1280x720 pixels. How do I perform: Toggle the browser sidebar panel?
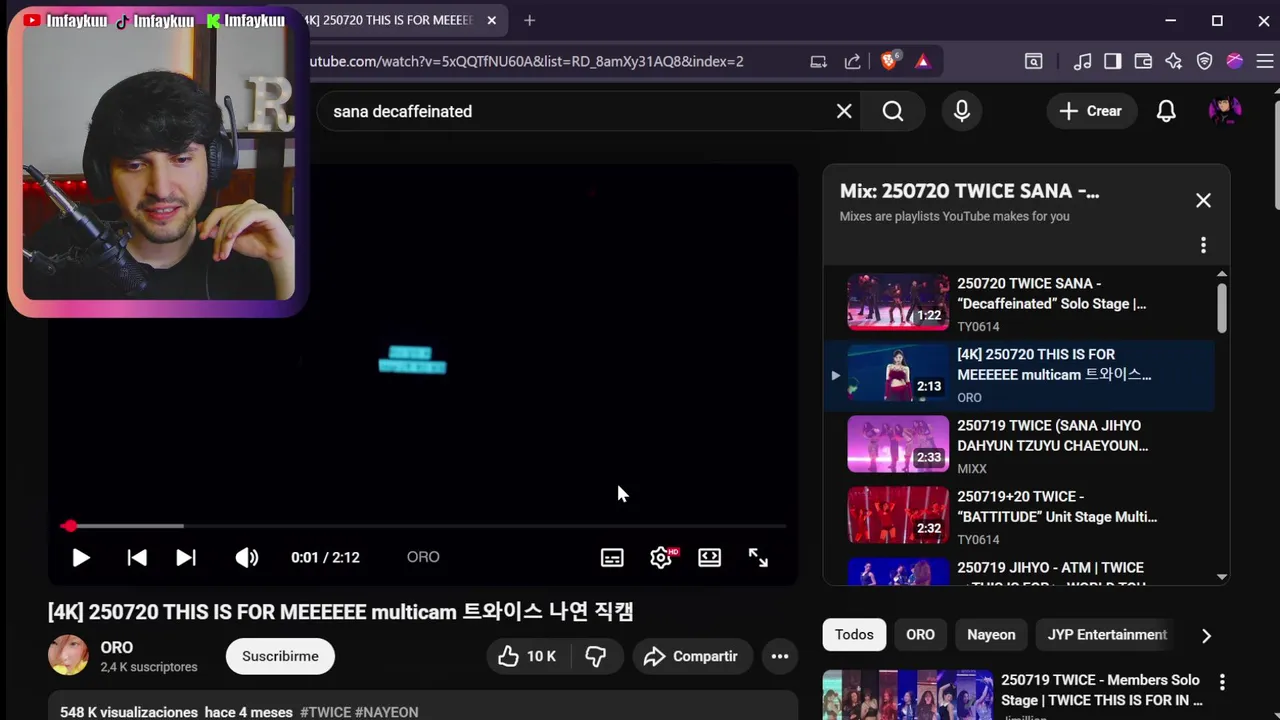pyautogui.click(x=1112, y=61)
